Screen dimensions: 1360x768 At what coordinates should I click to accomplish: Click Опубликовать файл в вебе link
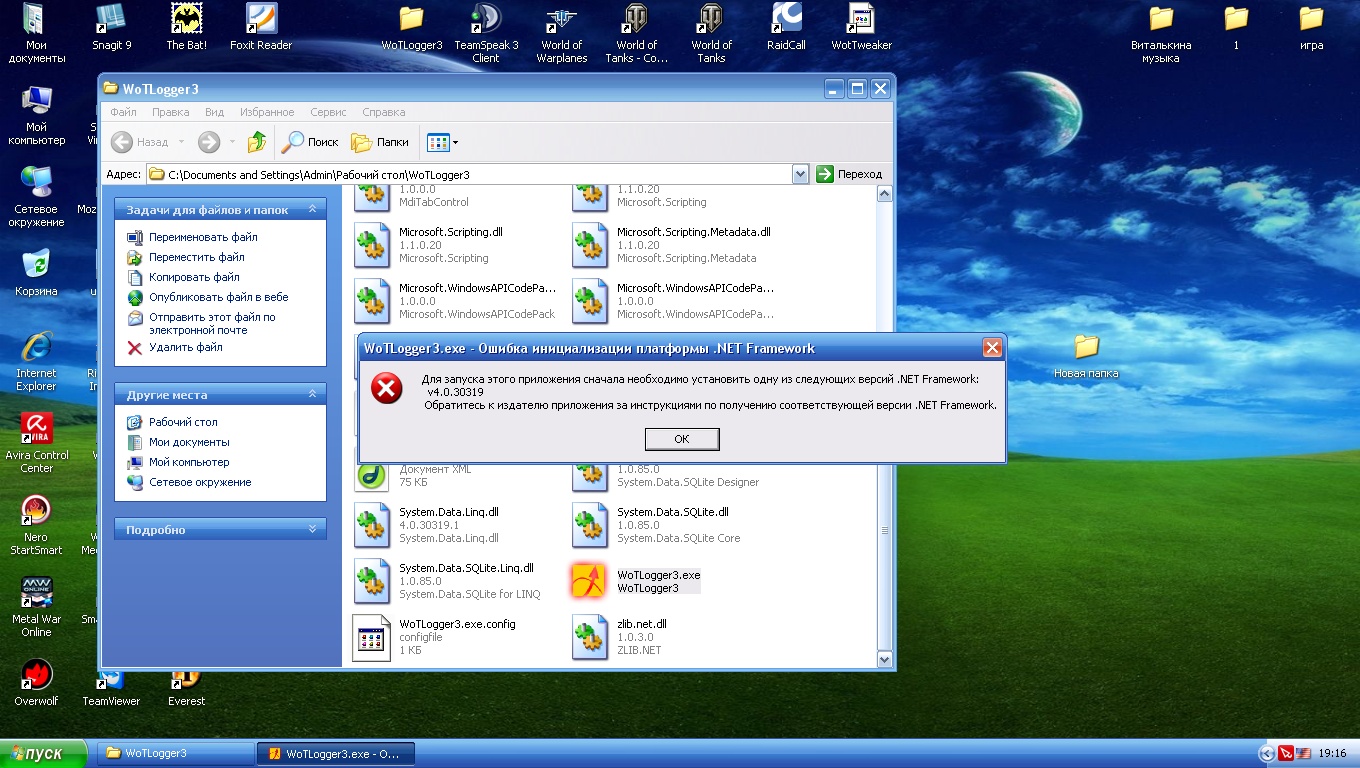point(218,297)
